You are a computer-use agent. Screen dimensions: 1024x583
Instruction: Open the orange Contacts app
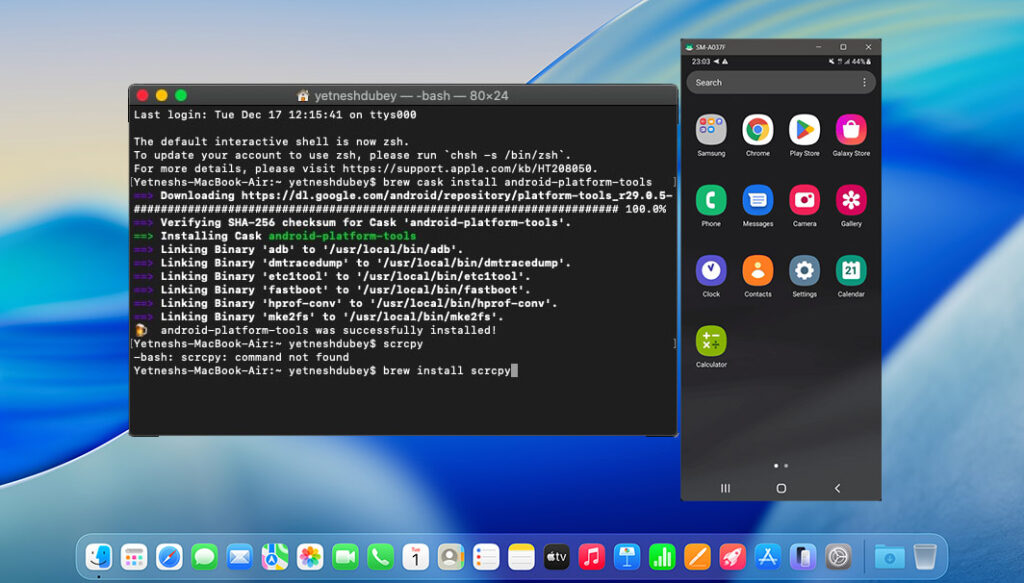pos(758,271)
